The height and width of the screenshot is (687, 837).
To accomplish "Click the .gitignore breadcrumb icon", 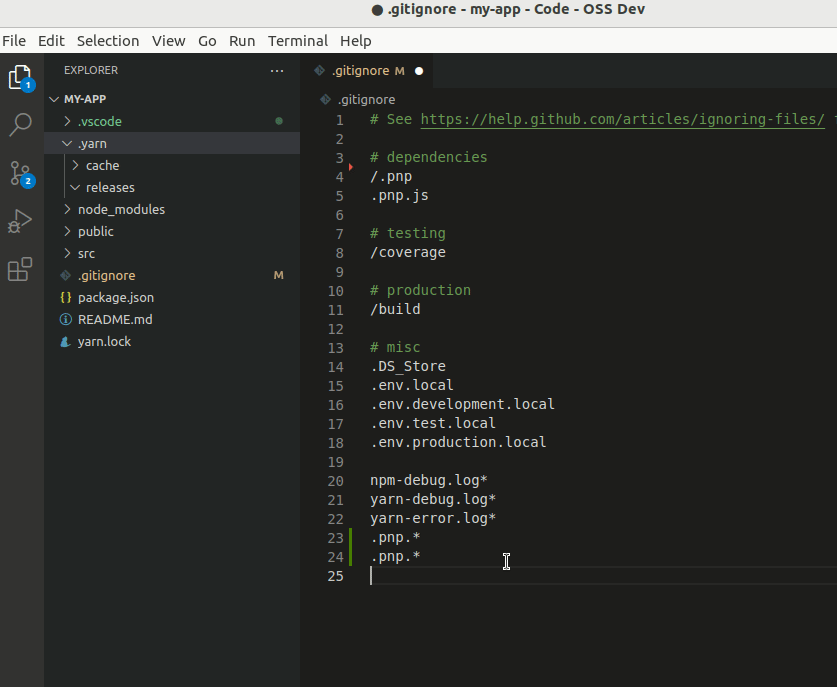I will tap(325, 99).
